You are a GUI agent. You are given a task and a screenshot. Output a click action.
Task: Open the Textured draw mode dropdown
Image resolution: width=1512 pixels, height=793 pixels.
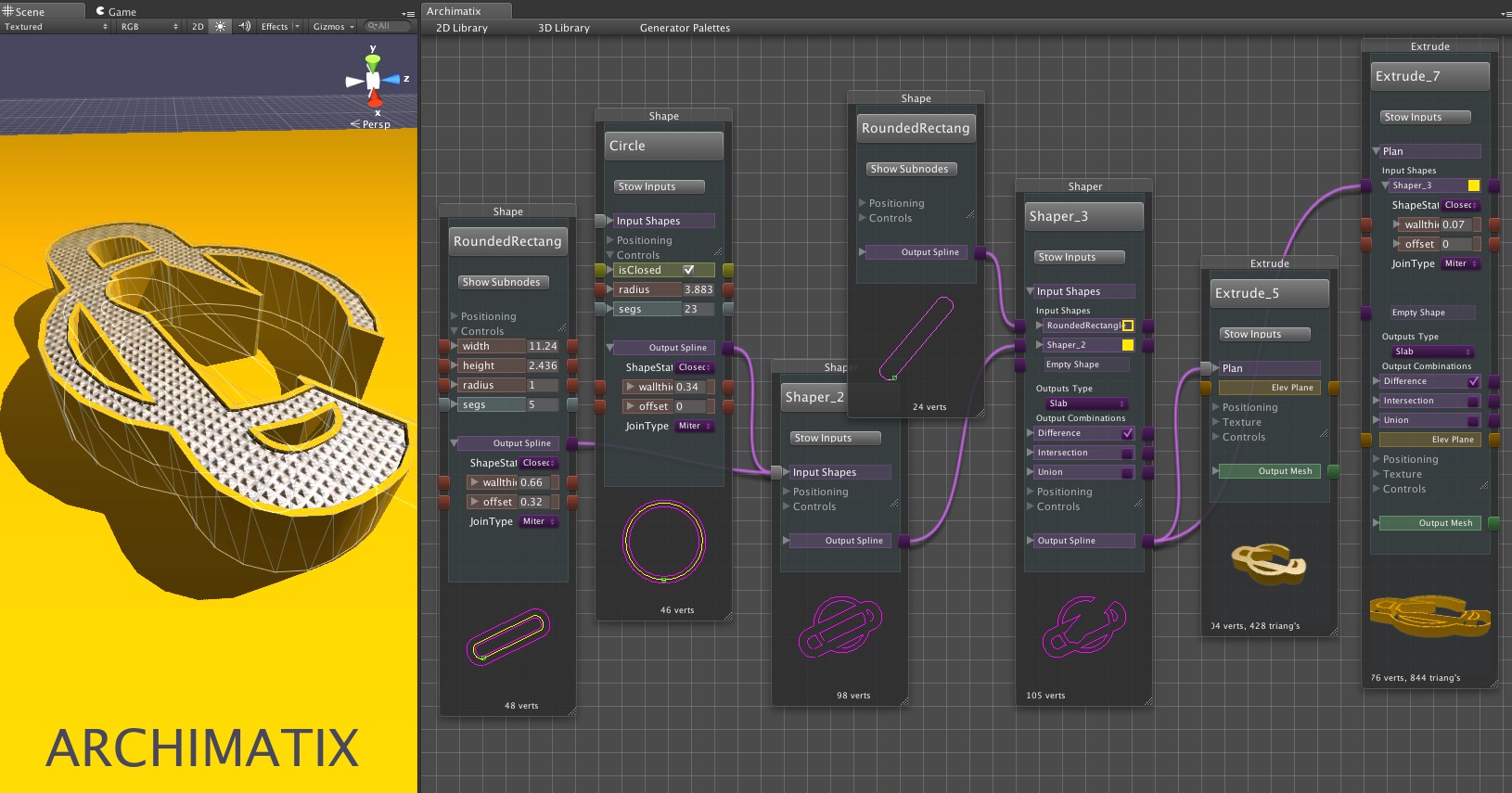point(56,27)
